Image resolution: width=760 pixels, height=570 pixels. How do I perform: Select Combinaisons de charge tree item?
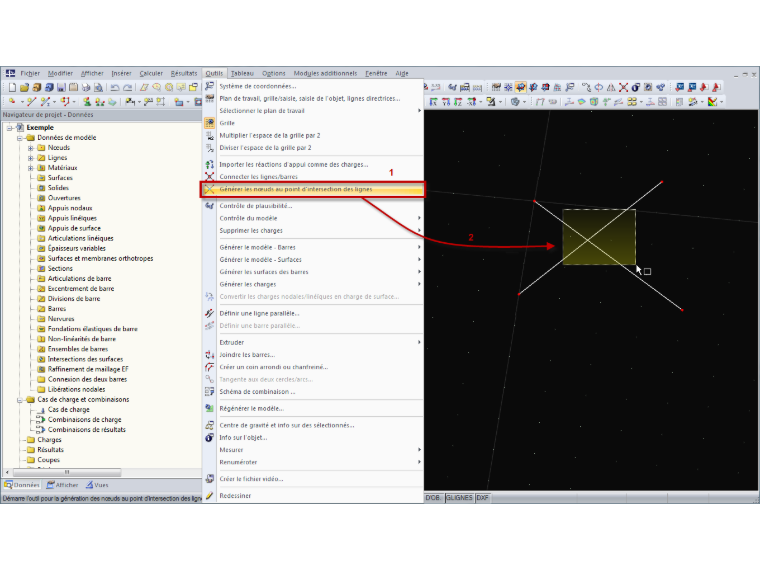coord(84,420)
